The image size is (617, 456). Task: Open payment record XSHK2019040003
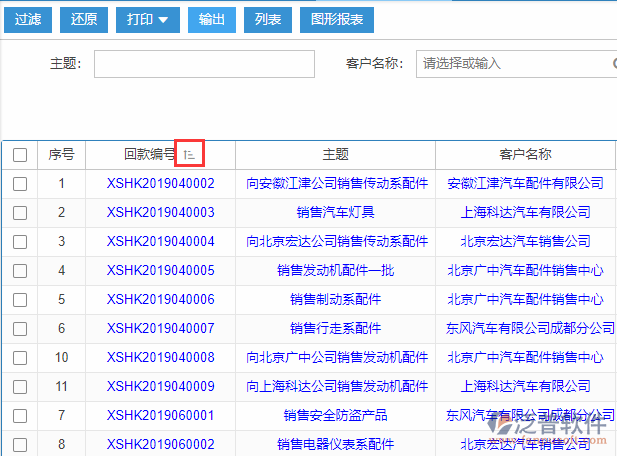(x=160, y=213)
